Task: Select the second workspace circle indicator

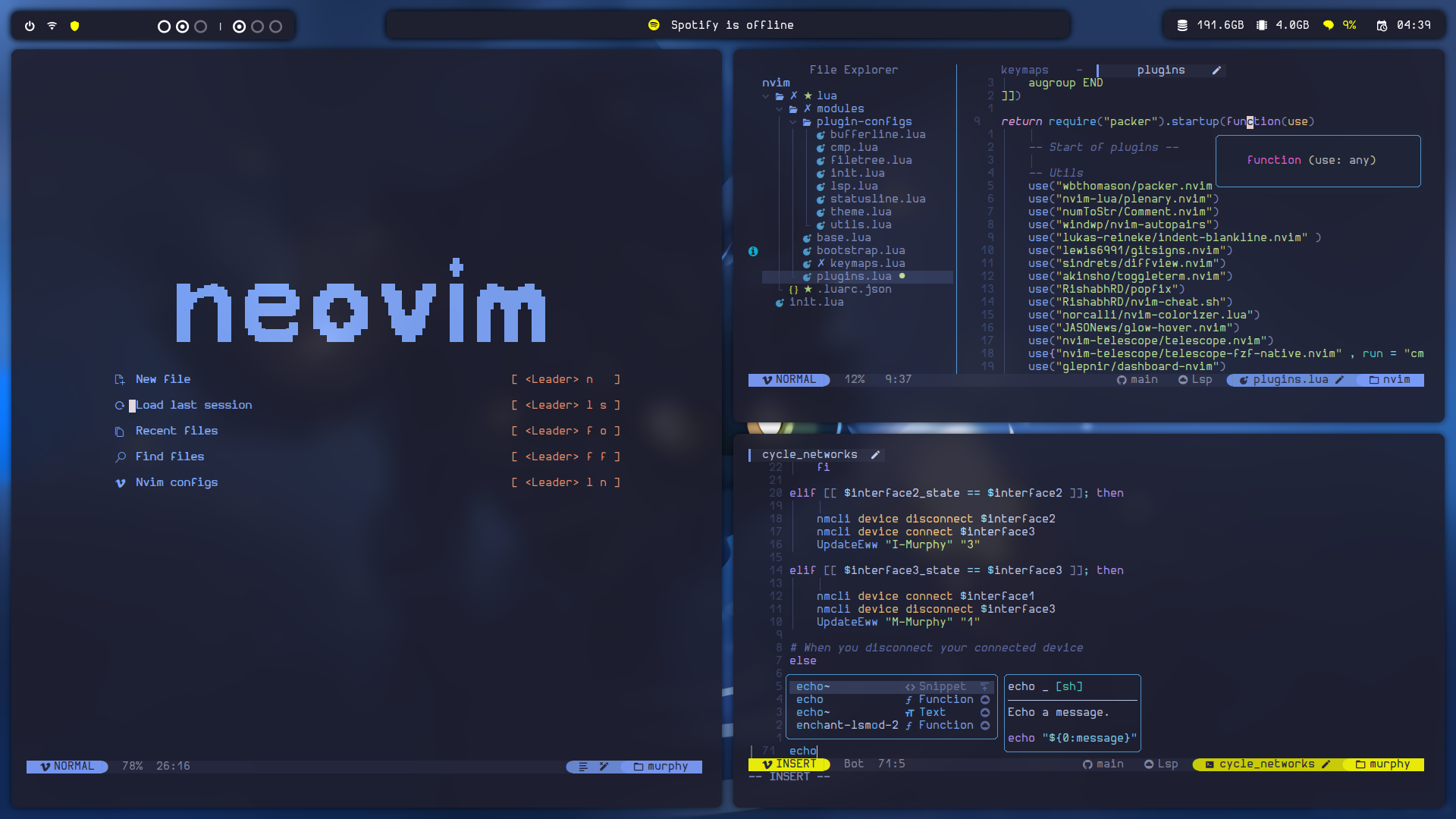Action: click(182, 27)
